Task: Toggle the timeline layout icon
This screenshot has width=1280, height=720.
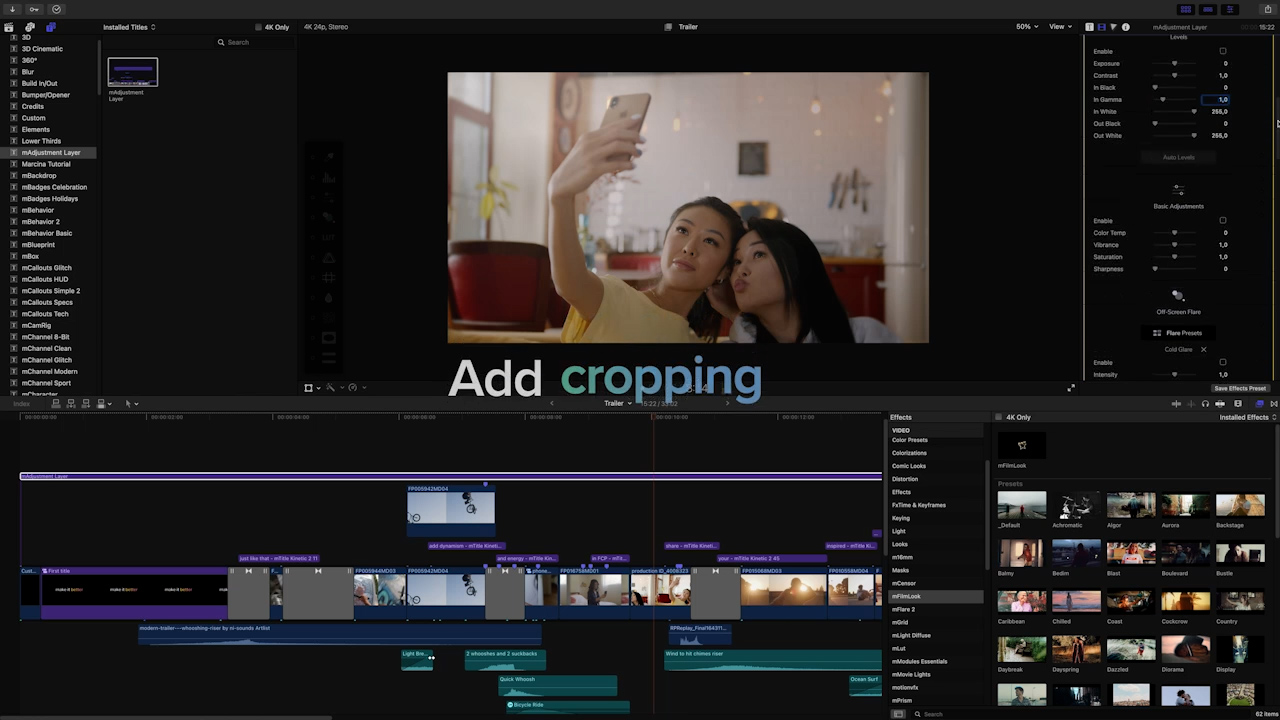Action: coord(1208,9)
